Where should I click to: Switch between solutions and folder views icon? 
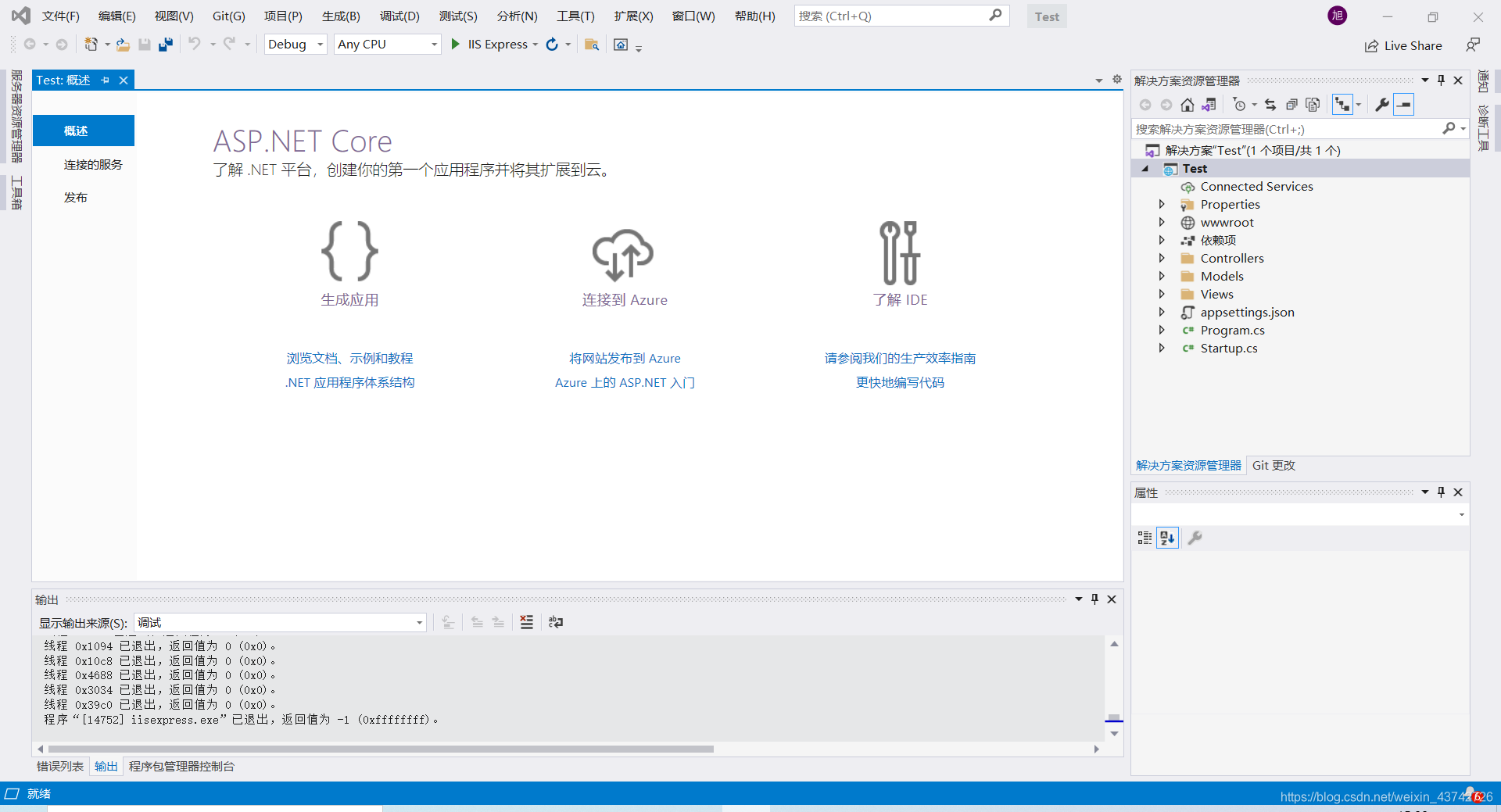(1209, 105)
